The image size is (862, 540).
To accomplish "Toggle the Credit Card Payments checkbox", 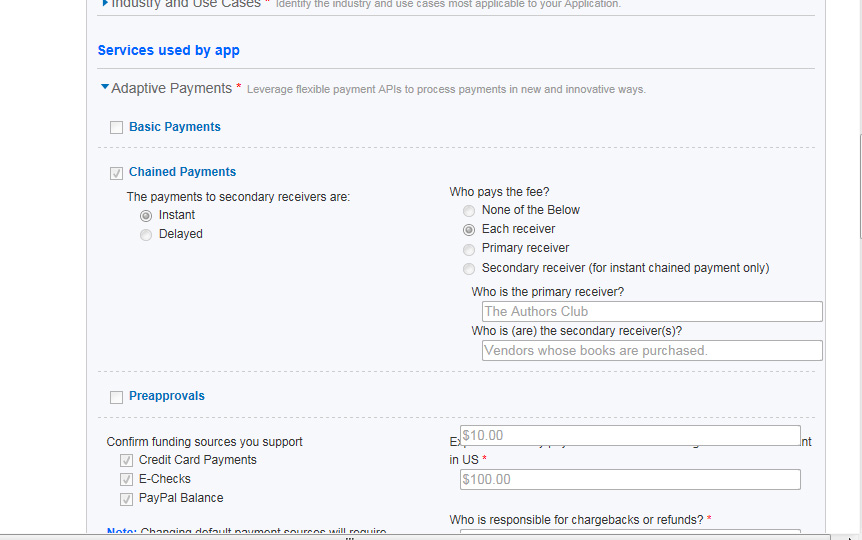I will pos(127,460).
